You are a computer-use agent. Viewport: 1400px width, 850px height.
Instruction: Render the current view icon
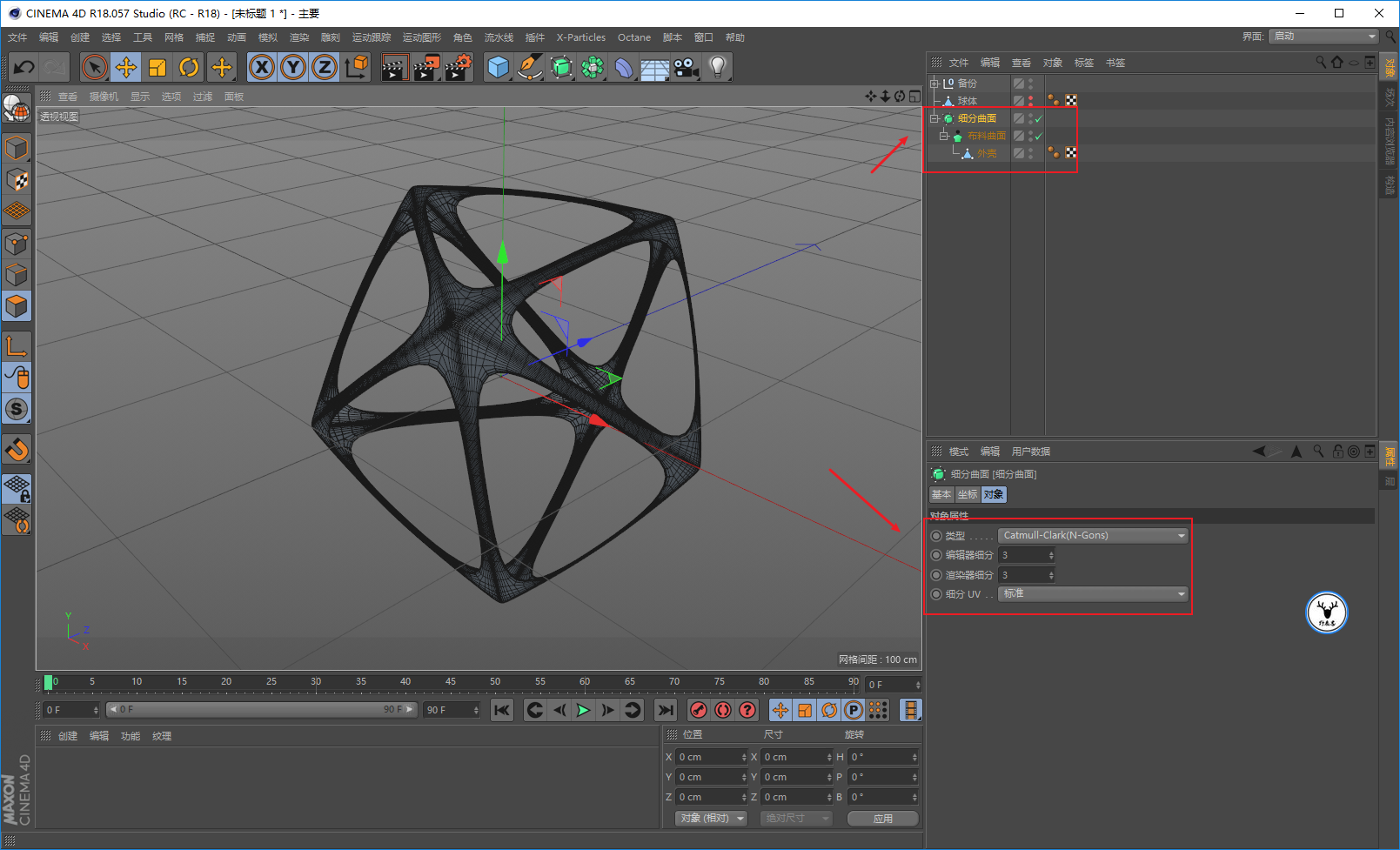tap(394, 67)
